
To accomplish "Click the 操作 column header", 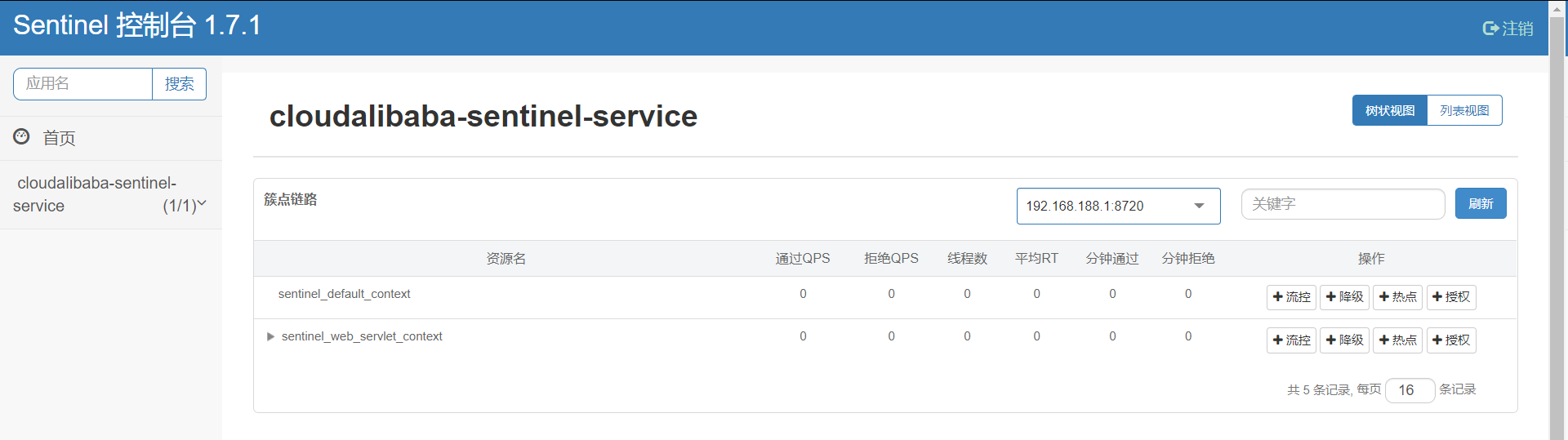I will (1371, 259).
